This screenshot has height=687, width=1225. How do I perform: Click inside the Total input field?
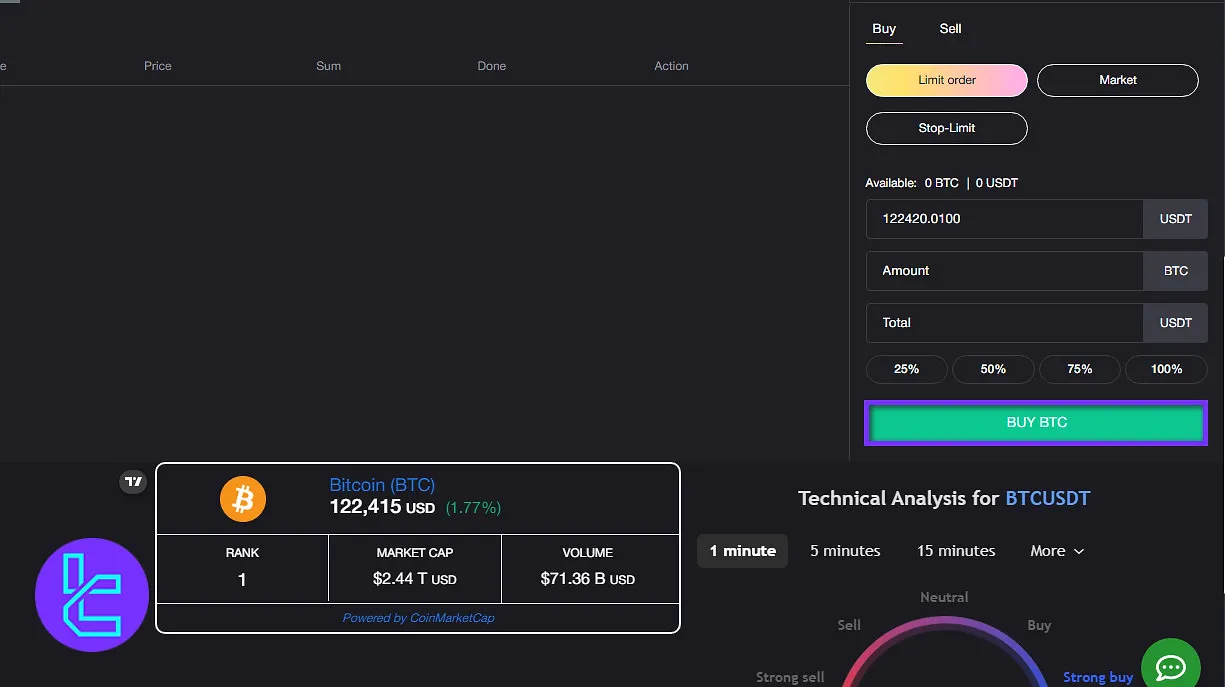(1000, 322)
